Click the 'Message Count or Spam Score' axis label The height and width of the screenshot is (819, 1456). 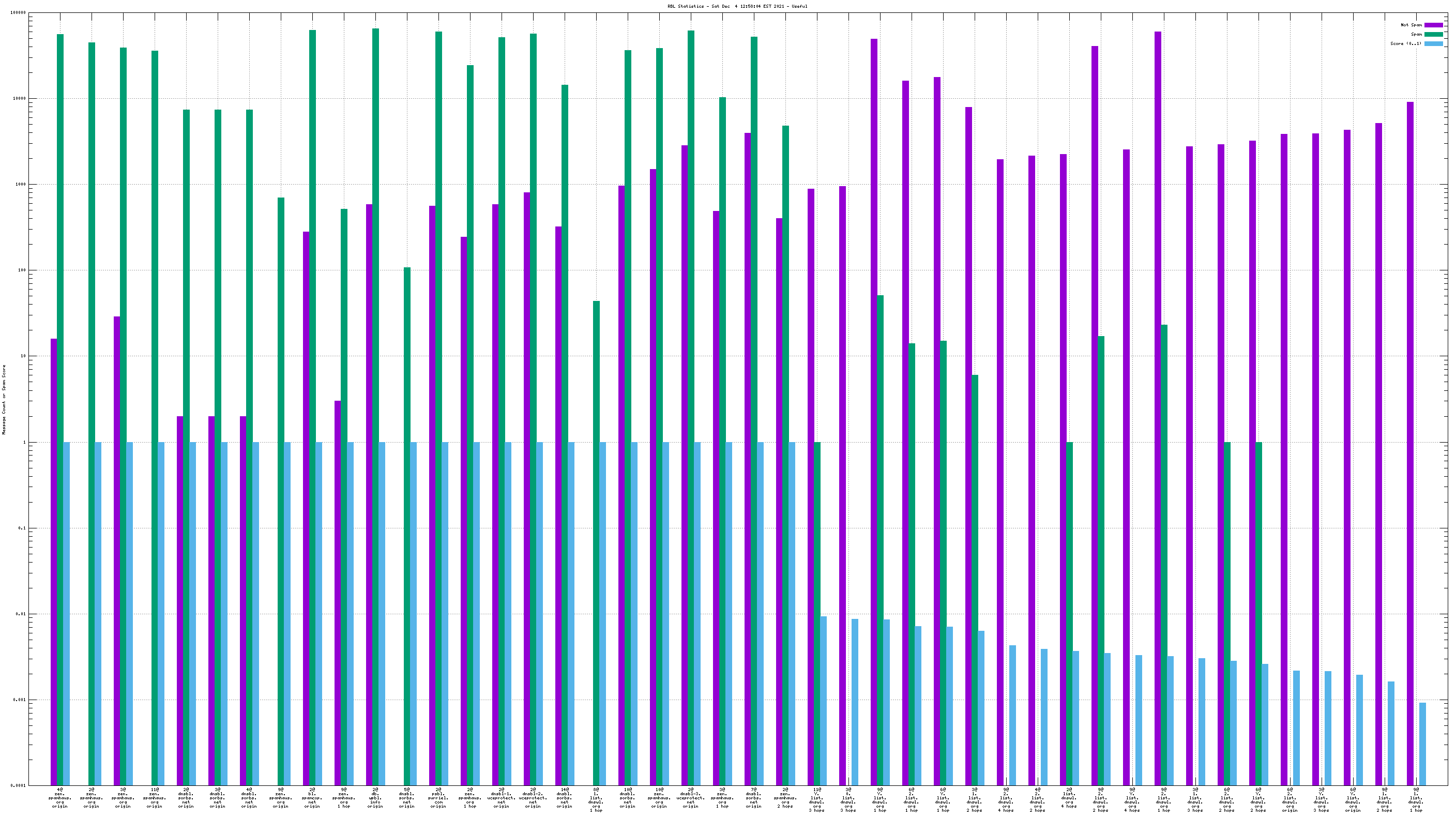[x=4, y=399]
